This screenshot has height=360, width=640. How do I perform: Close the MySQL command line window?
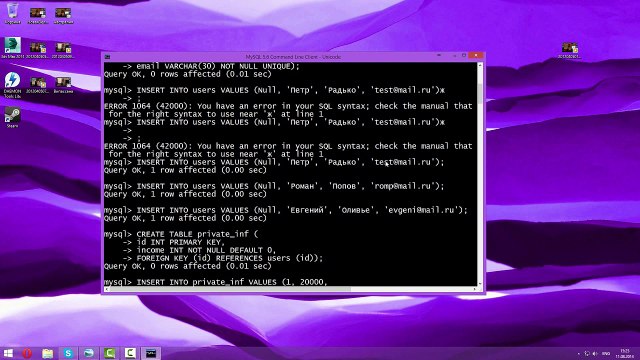pyautogui.click(x=476, y=55)
